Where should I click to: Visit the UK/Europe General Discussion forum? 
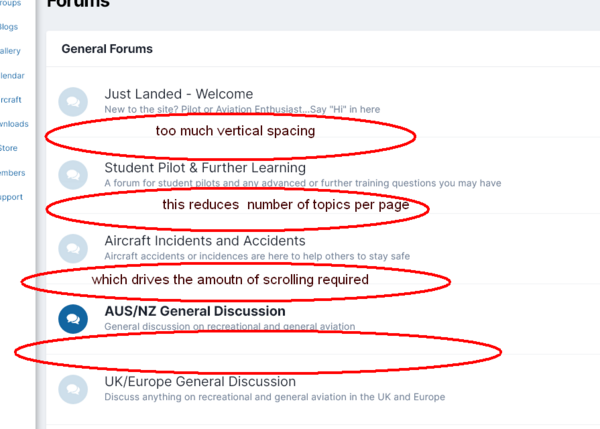click(x=200, y=381)
